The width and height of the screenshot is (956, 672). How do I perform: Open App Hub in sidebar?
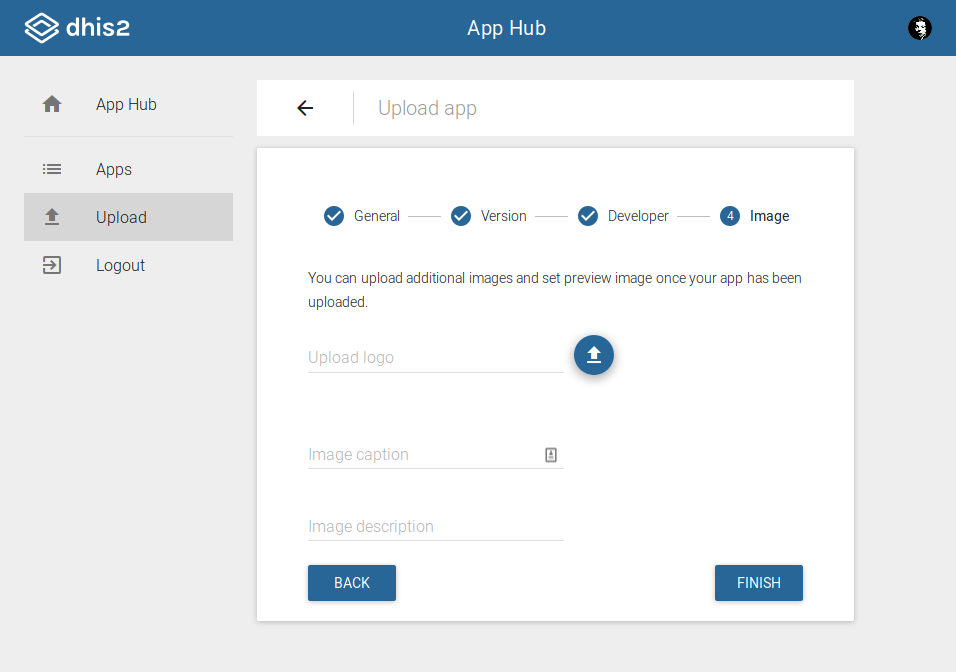tap(128, 104)
